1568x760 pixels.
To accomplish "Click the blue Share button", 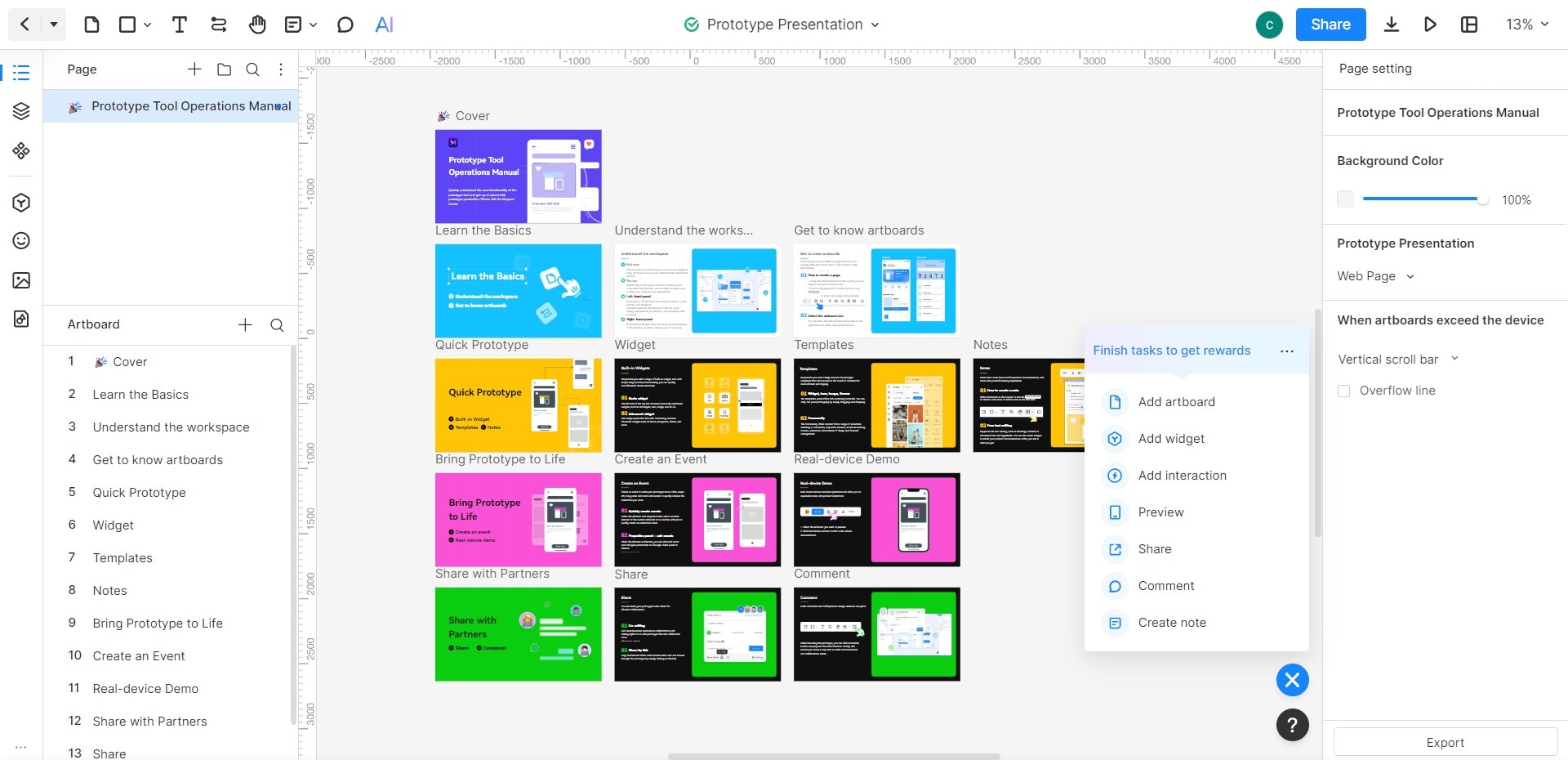I will pyautogui.click(x=1330, y=25).
